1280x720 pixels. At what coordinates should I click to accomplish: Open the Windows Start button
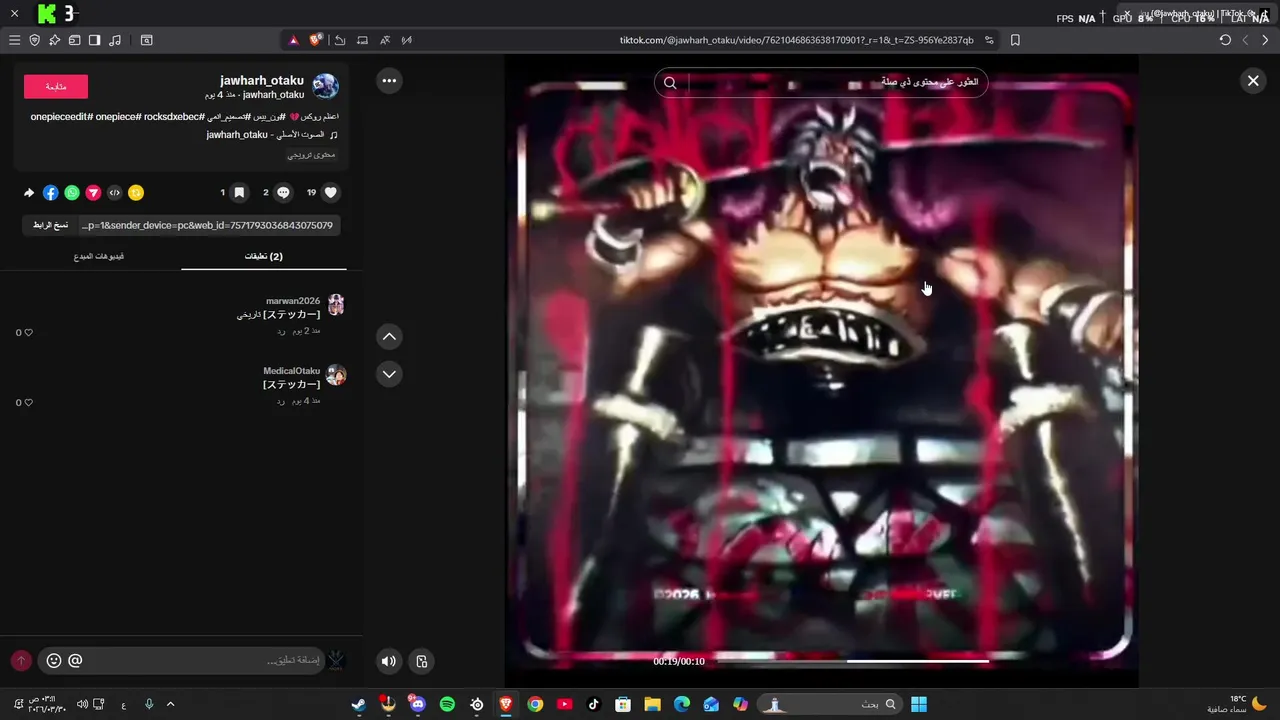[919, 704]
